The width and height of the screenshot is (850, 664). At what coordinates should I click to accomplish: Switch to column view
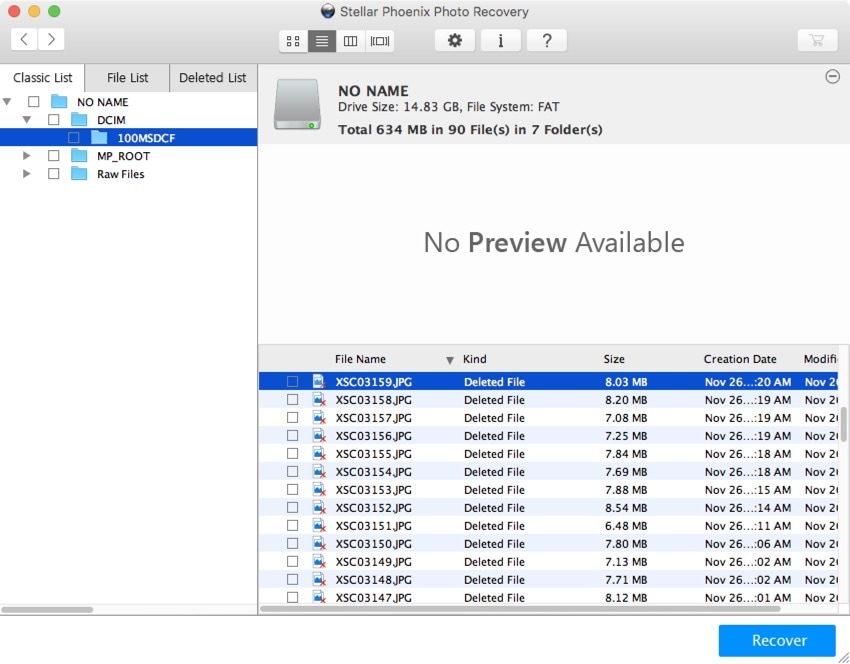tap(351, 41)
